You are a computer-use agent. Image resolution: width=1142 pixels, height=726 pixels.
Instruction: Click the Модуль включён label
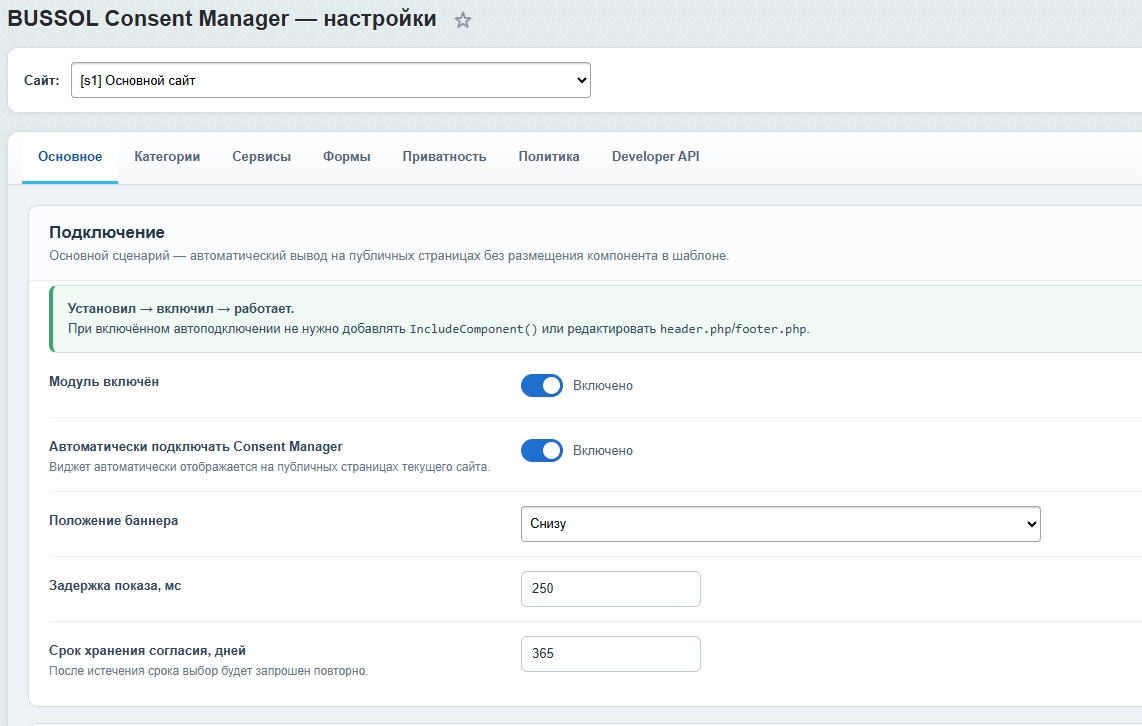coord(104,382)
